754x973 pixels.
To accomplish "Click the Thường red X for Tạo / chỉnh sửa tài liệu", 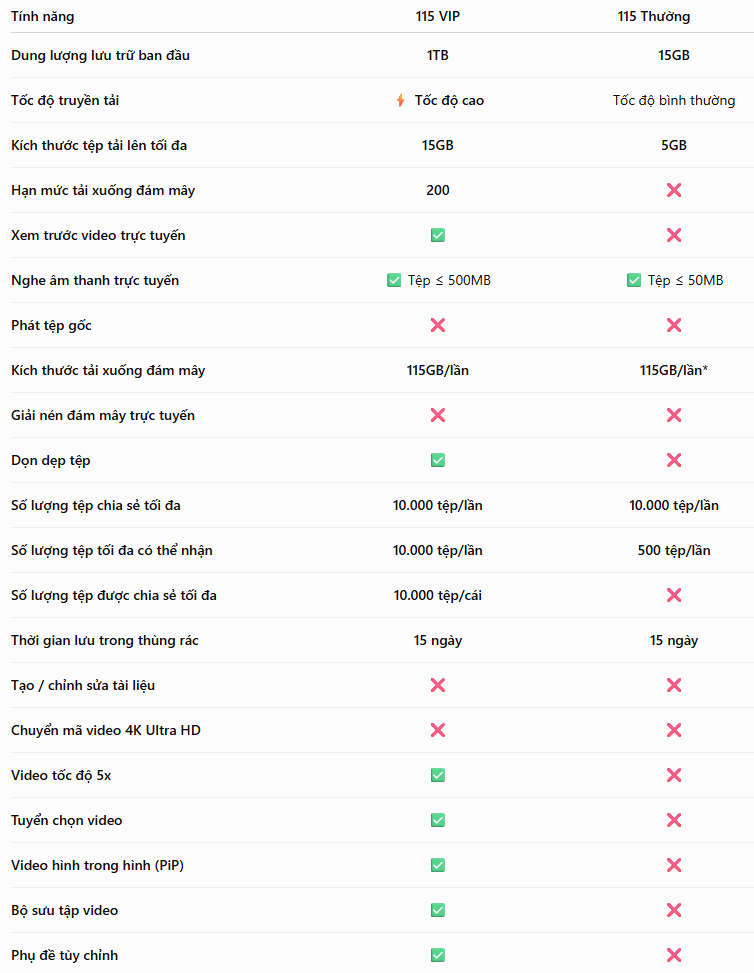I will click(x=674, y=685).
